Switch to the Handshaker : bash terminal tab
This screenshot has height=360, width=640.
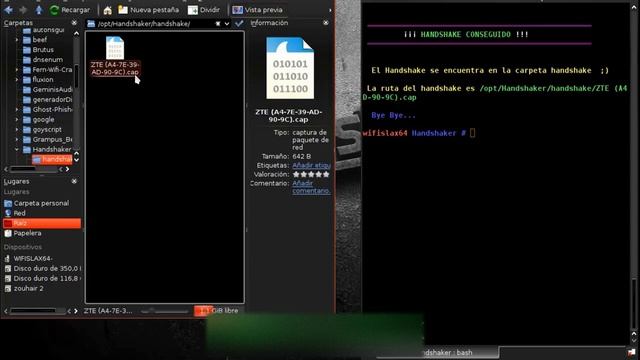pyautogui.click(x=447, y=352)
